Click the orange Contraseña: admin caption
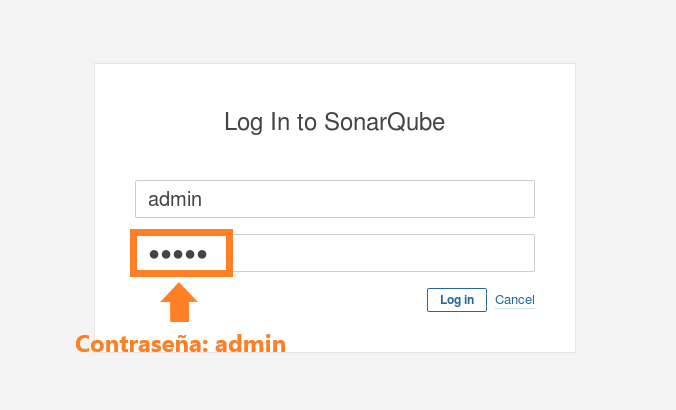 (x=181, y=344)
